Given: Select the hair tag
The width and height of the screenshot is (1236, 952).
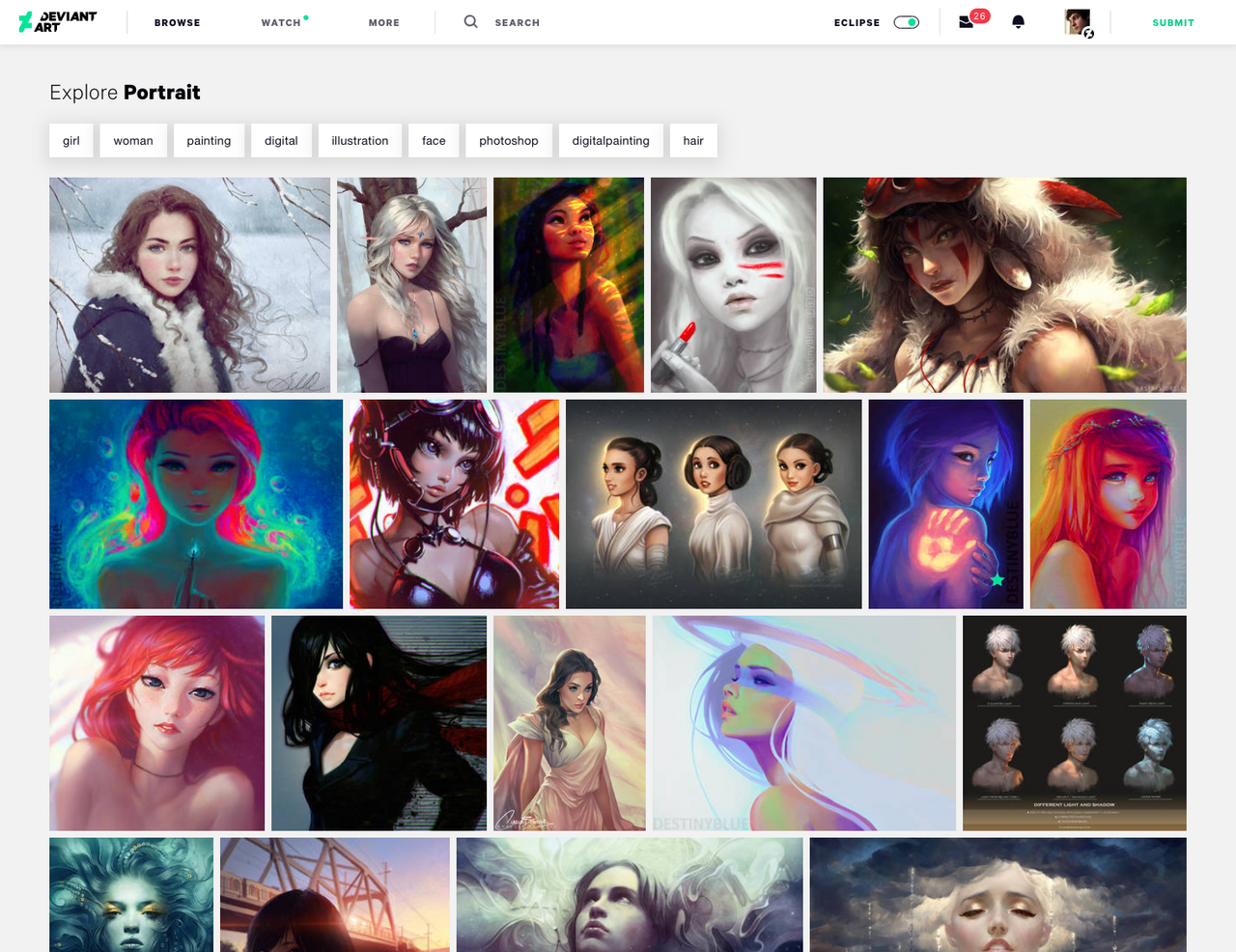Looking at the screenshot, I should [693, 140].
